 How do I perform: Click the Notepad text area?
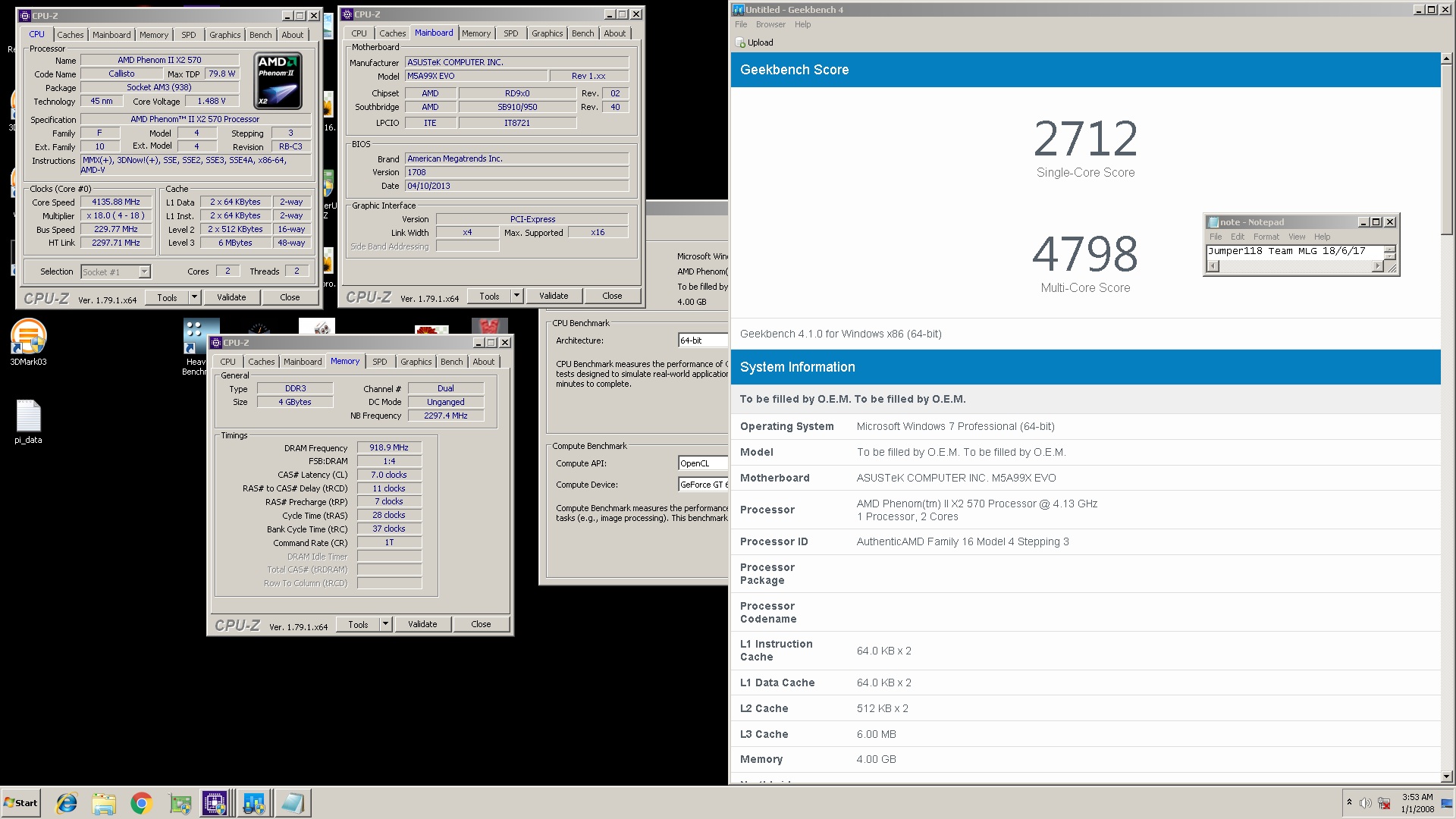1295,252
